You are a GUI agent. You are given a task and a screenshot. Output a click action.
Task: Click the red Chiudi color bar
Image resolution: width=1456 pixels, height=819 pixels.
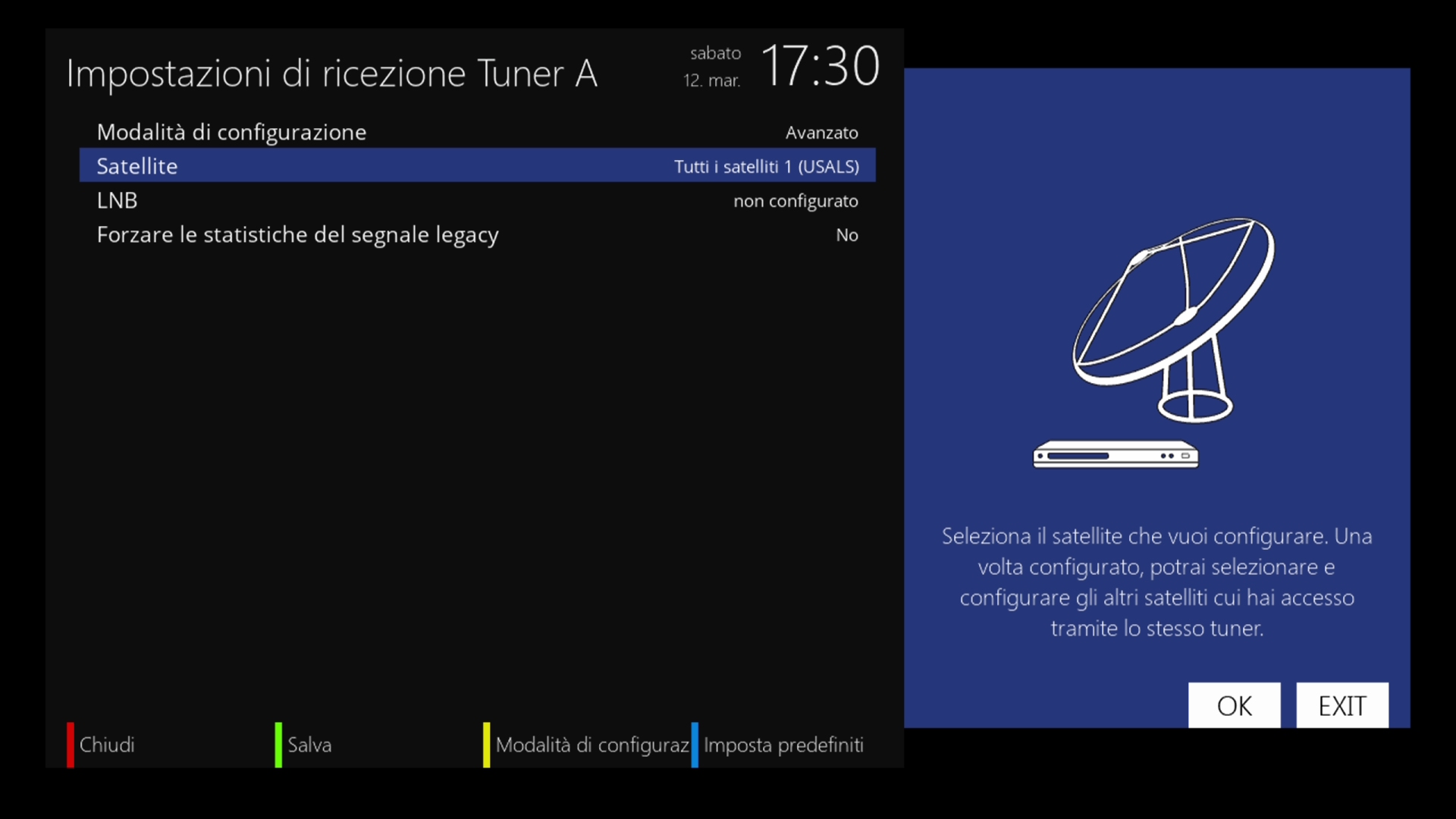pyautogui.click(x=71, y=745)
